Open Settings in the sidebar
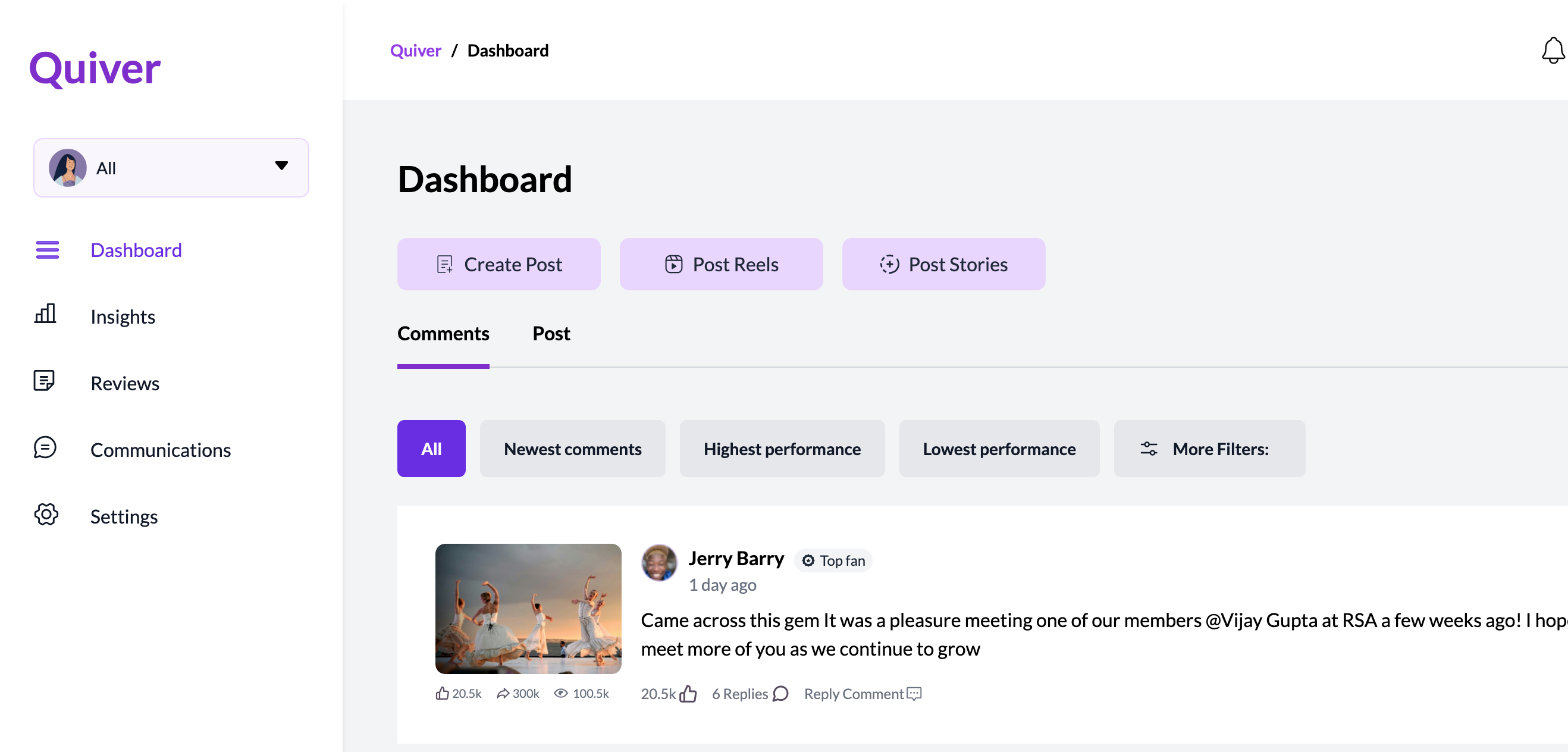The height and width of the screenshot is (752, 1568). [x=124, y=516]
